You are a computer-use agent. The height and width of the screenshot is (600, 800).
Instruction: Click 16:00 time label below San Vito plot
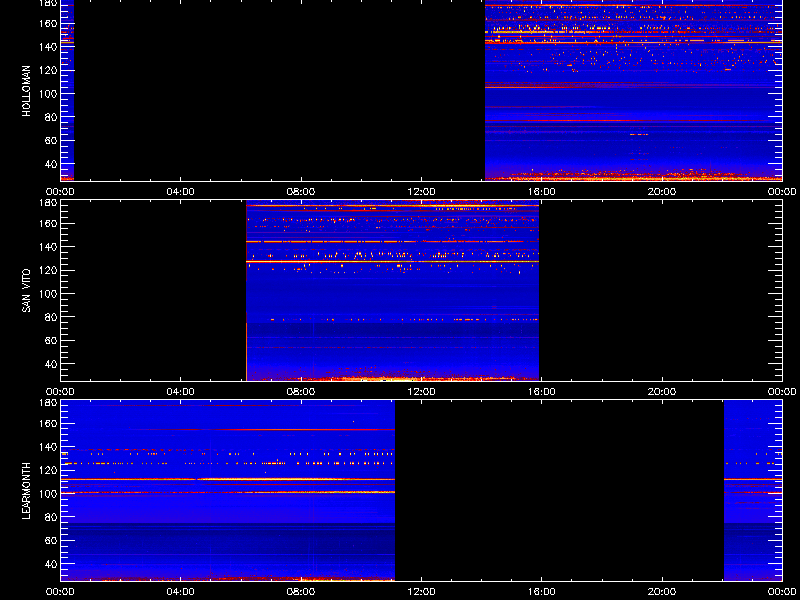541,392
